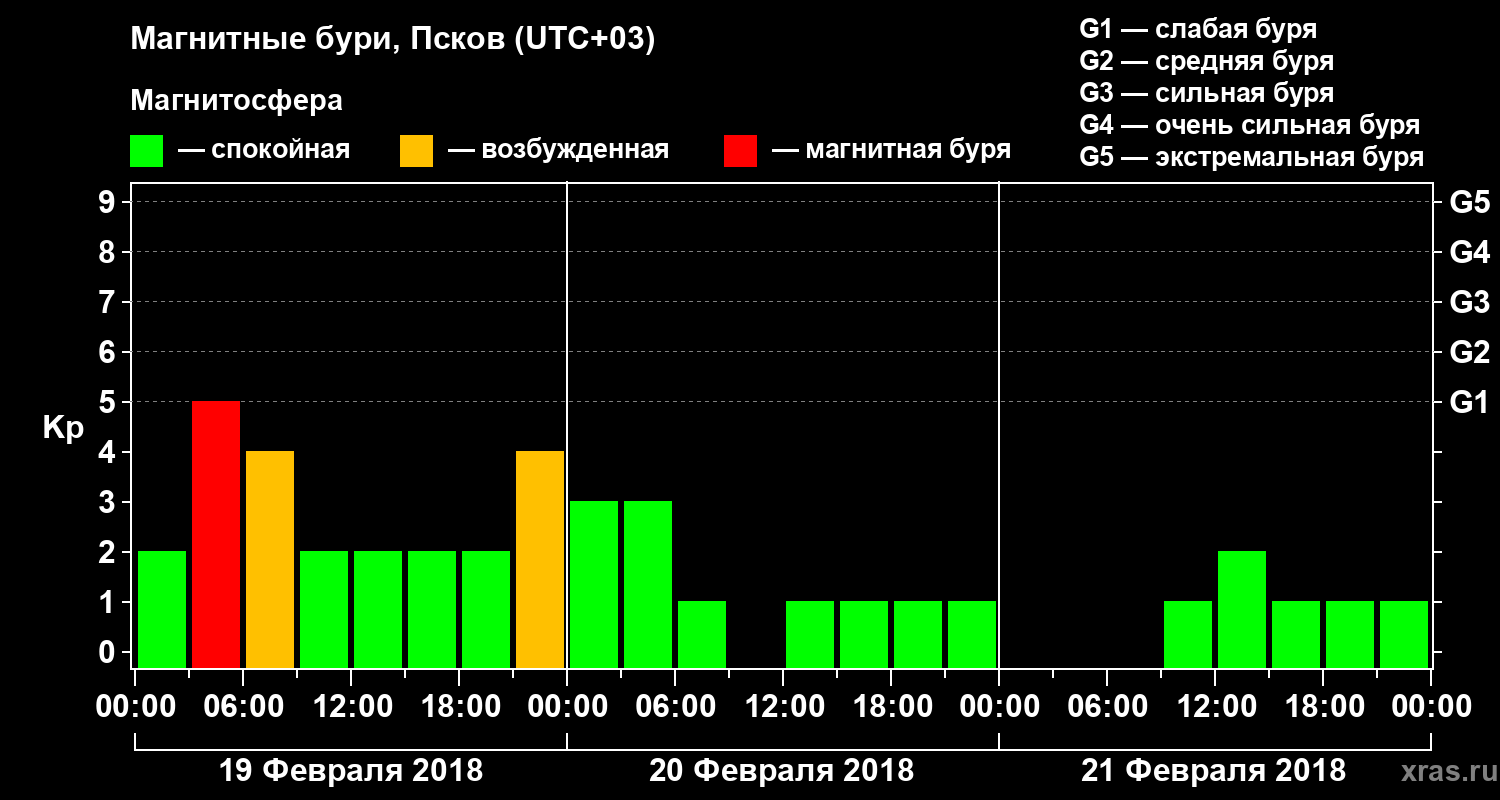
Task: Click the 'G4' label on the right axis
Action: coord(1470,252)
